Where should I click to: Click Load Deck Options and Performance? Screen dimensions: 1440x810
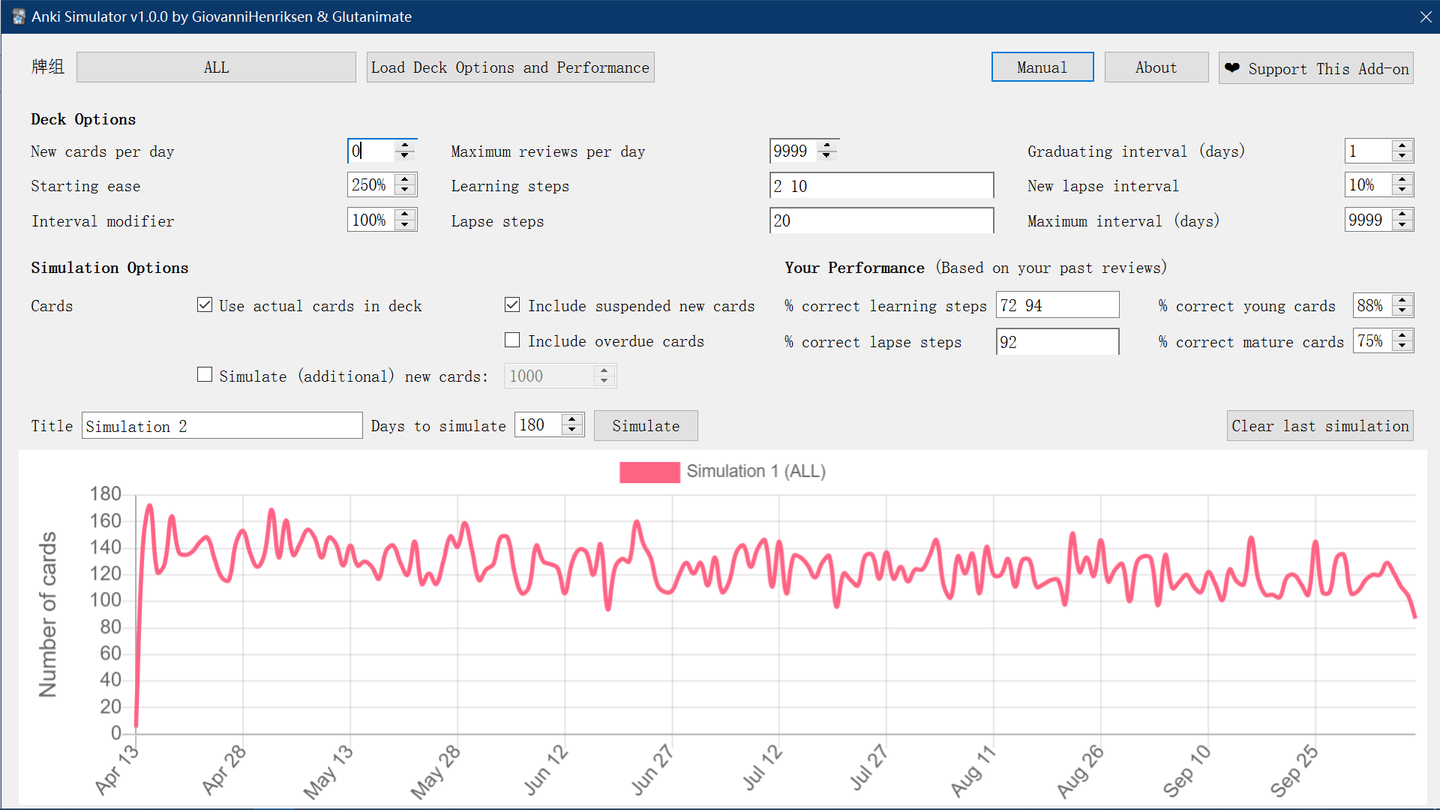(510, 67)
